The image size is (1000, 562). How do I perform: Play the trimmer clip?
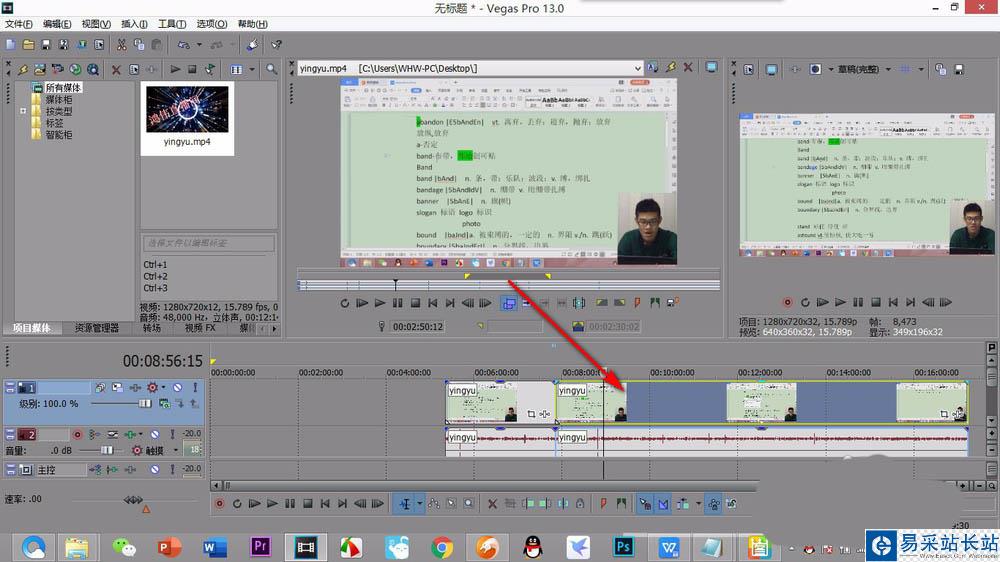pyautogui.click(x=380, y=303)
